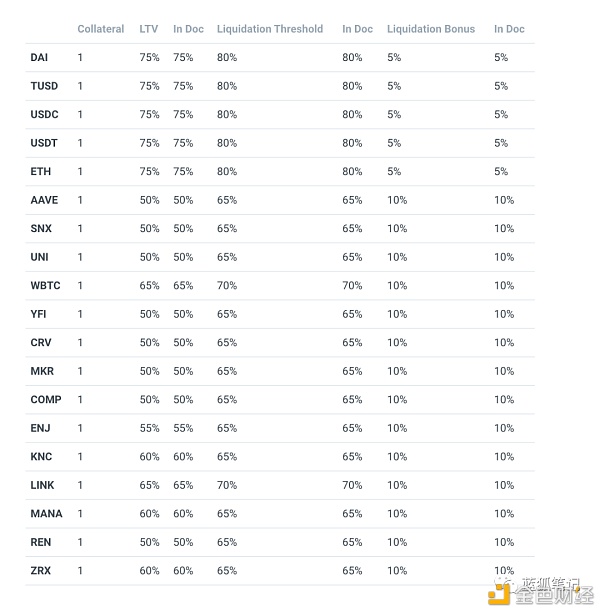Select the Collateral column header
The width and height of the screenshot is (600, 611).
[101, 29]
